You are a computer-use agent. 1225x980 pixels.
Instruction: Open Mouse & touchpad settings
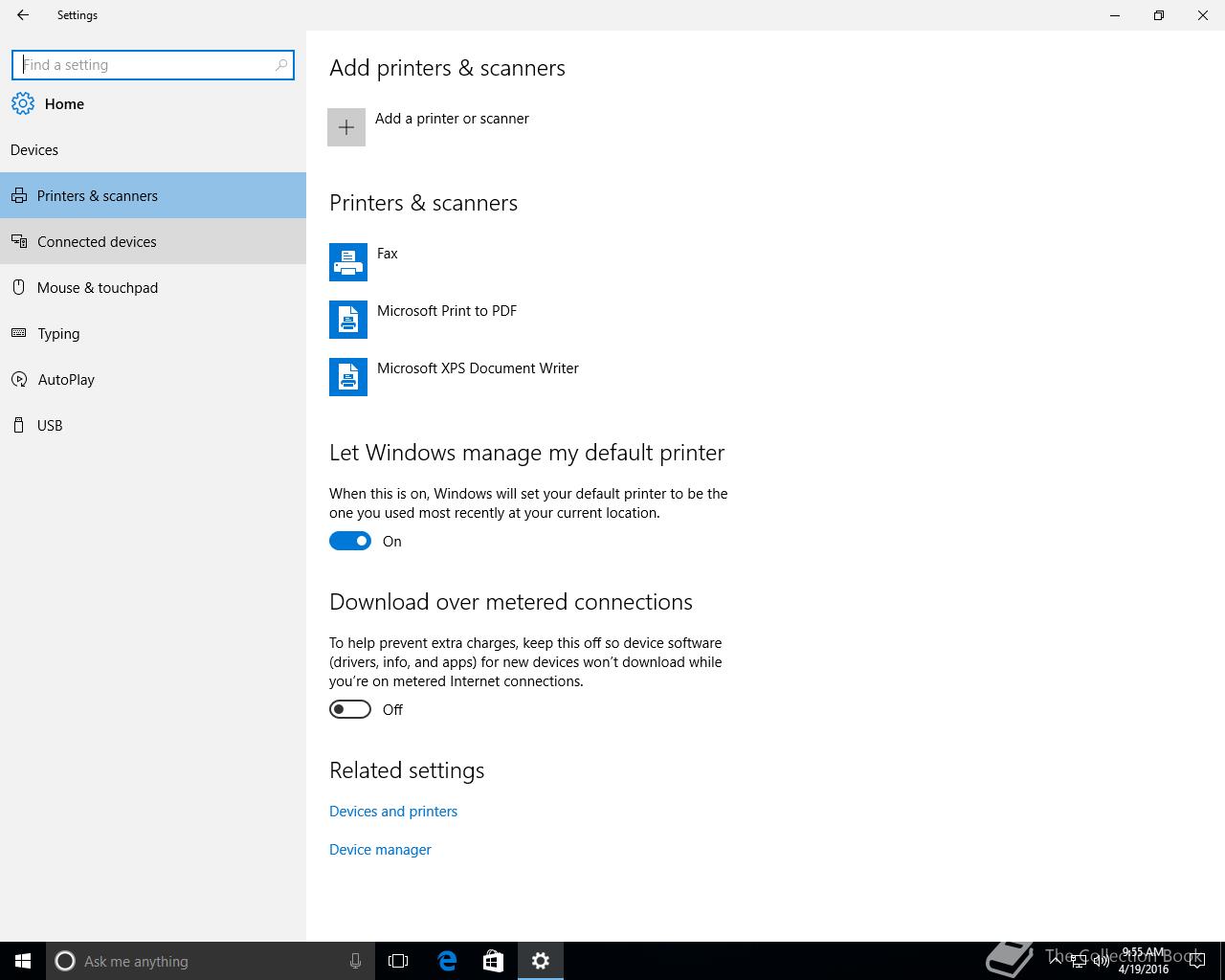coord(153,287)
